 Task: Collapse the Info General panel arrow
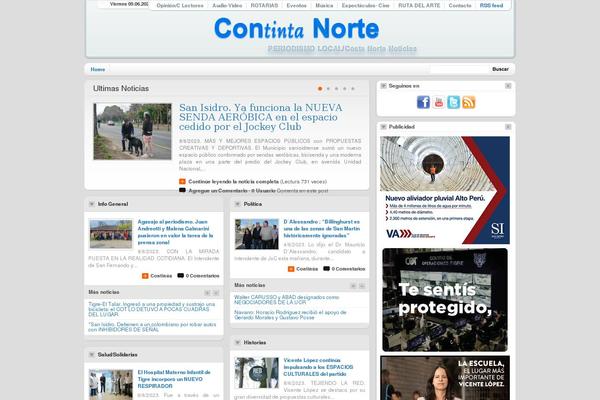pyautogui.click(x=91, y=204)
